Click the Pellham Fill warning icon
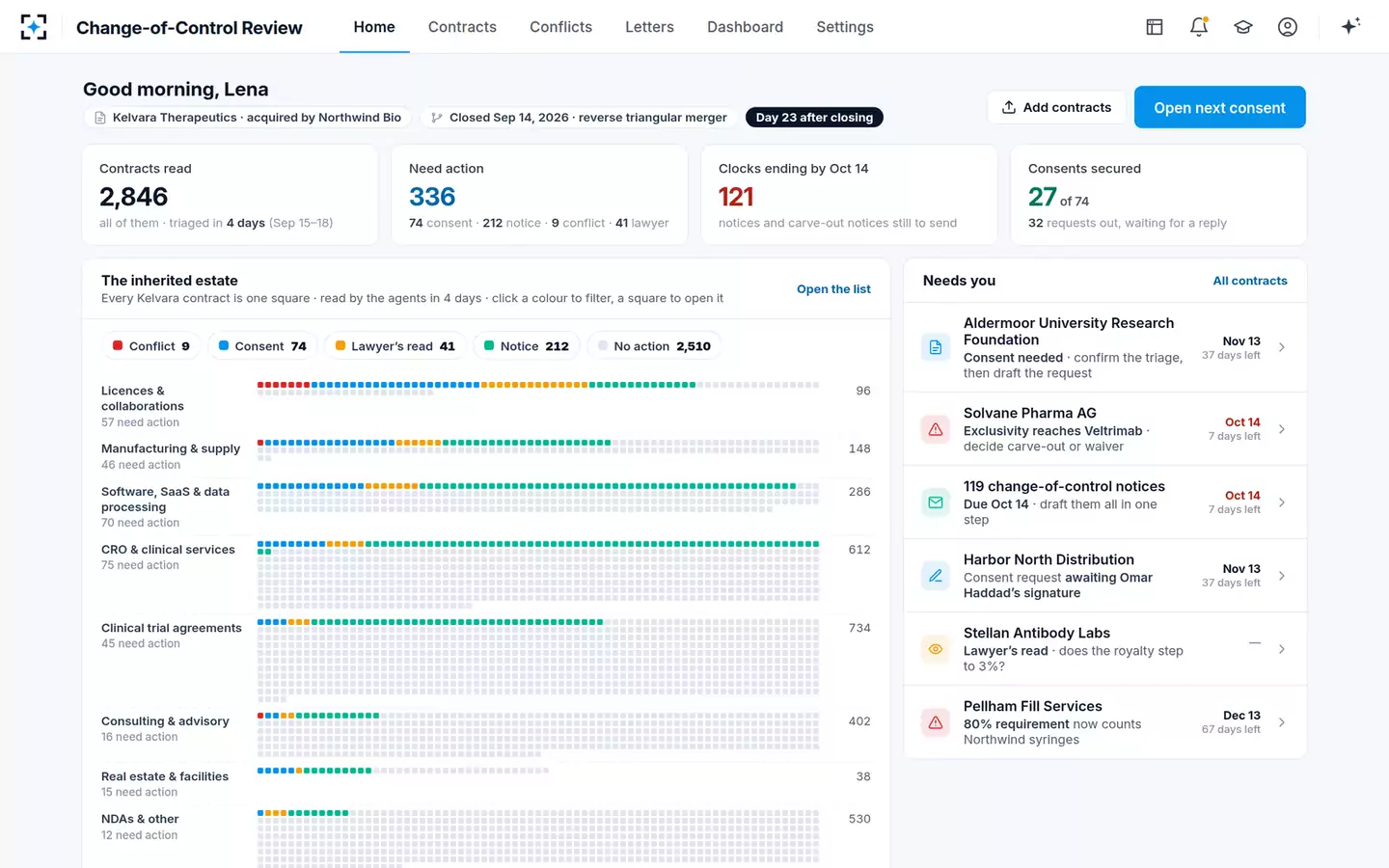 (936, 722)
